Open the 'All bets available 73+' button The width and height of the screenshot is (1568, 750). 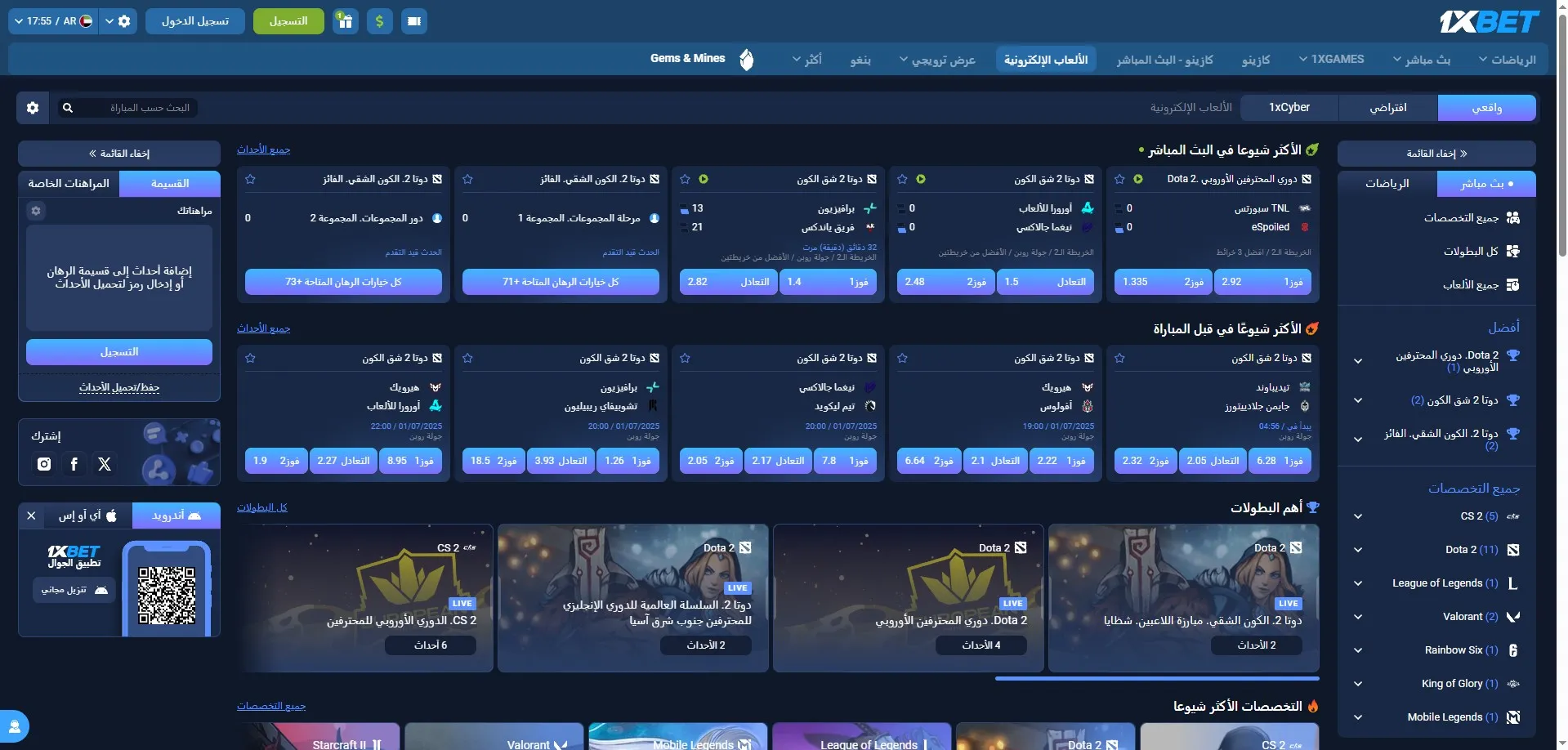(343, 282)
